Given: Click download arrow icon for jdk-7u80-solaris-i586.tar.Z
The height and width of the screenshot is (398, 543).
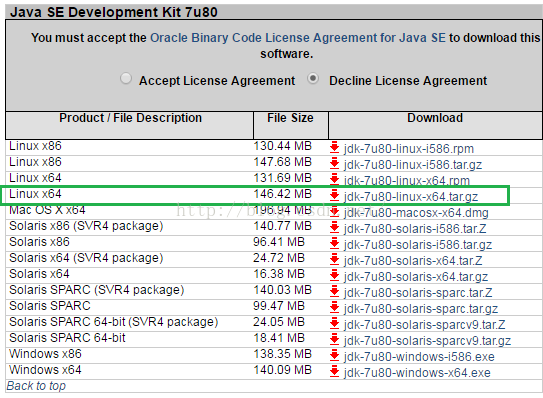Looking at the screenshot, I should click(334, 228).
